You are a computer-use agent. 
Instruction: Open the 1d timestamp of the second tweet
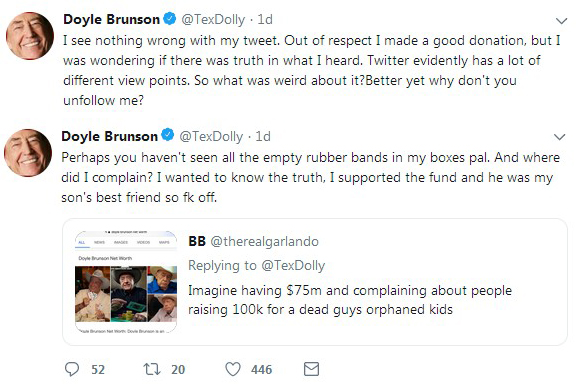click(263, 136)
